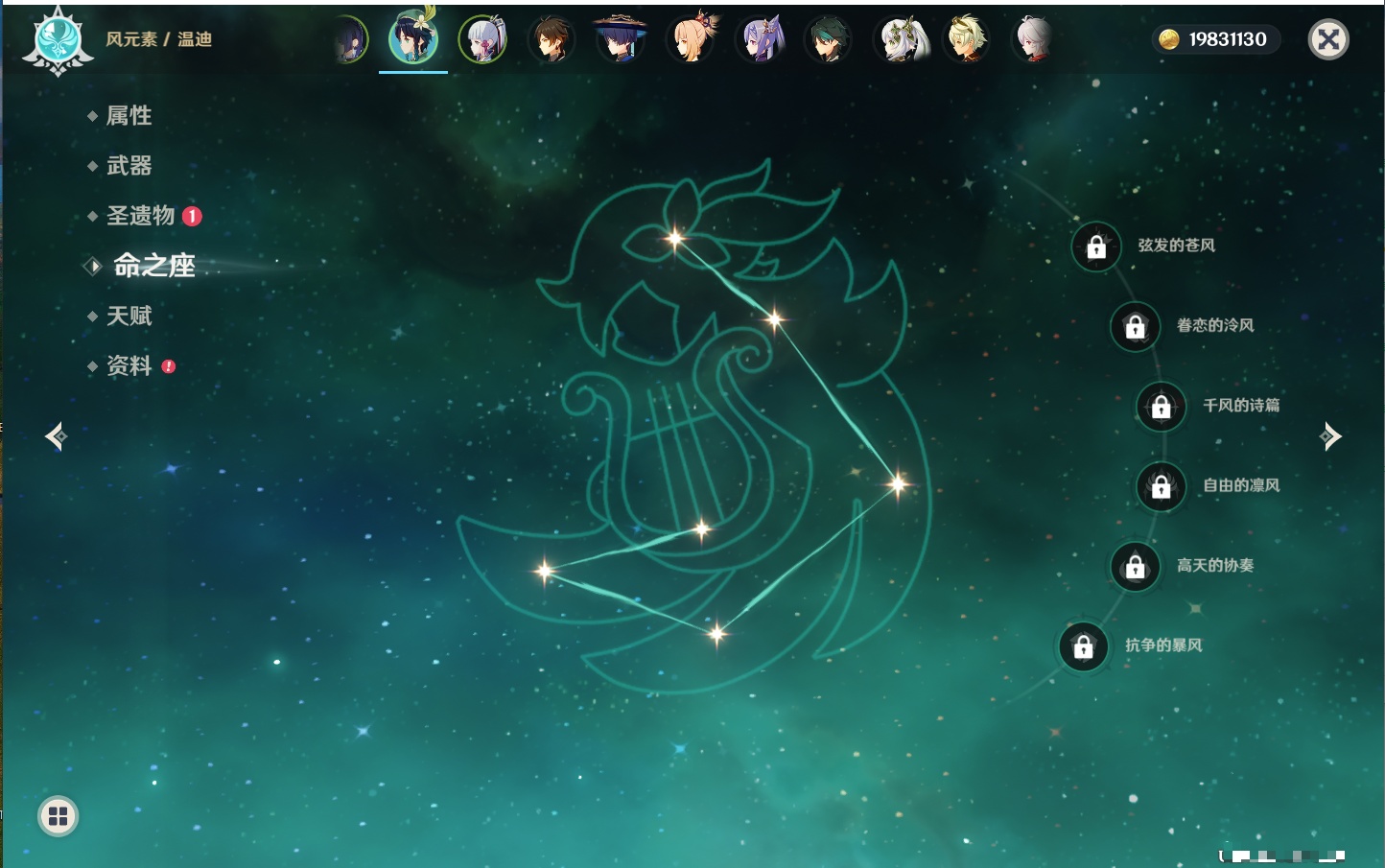The width and height of the screenshot is (1385, 868).
Task: Click red alert badge beside 资料
Action: [x=169, y=366]
